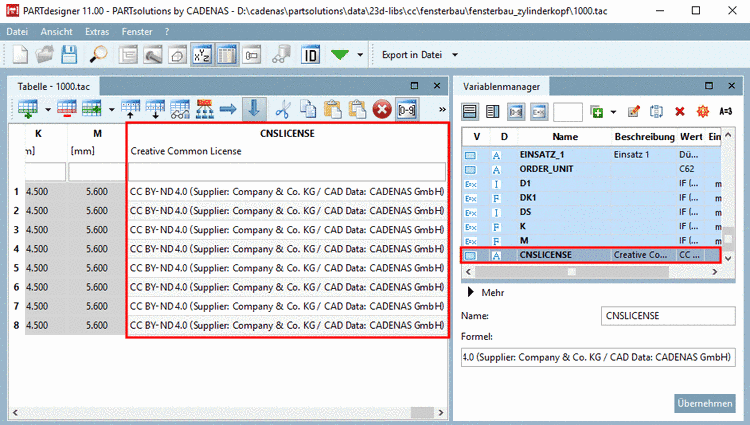The image size is (750, 425).
Task: Click the scissors cut icon
Action: tap(283, 109)
